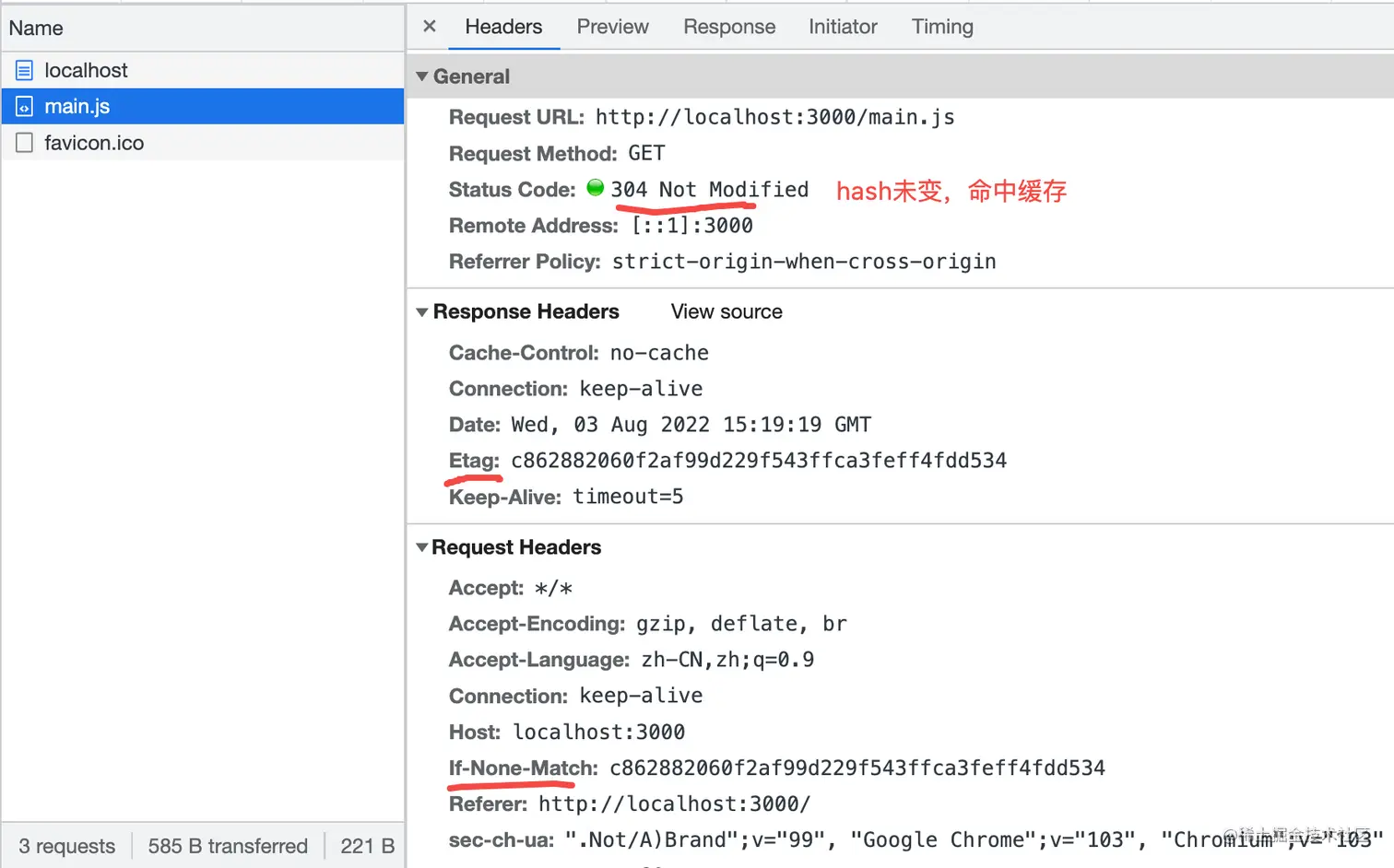
Task: Open the Initiator tab
Action: click(x=843, y=27)
